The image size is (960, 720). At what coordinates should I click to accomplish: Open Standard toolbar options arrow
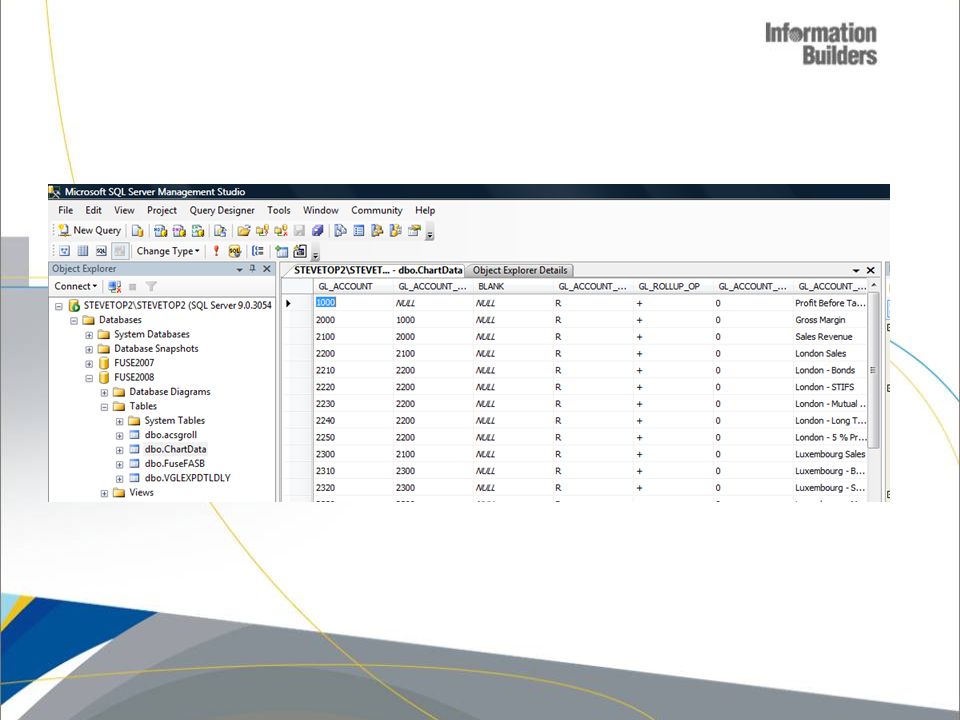pyautogui.click(x=430, y=233)
